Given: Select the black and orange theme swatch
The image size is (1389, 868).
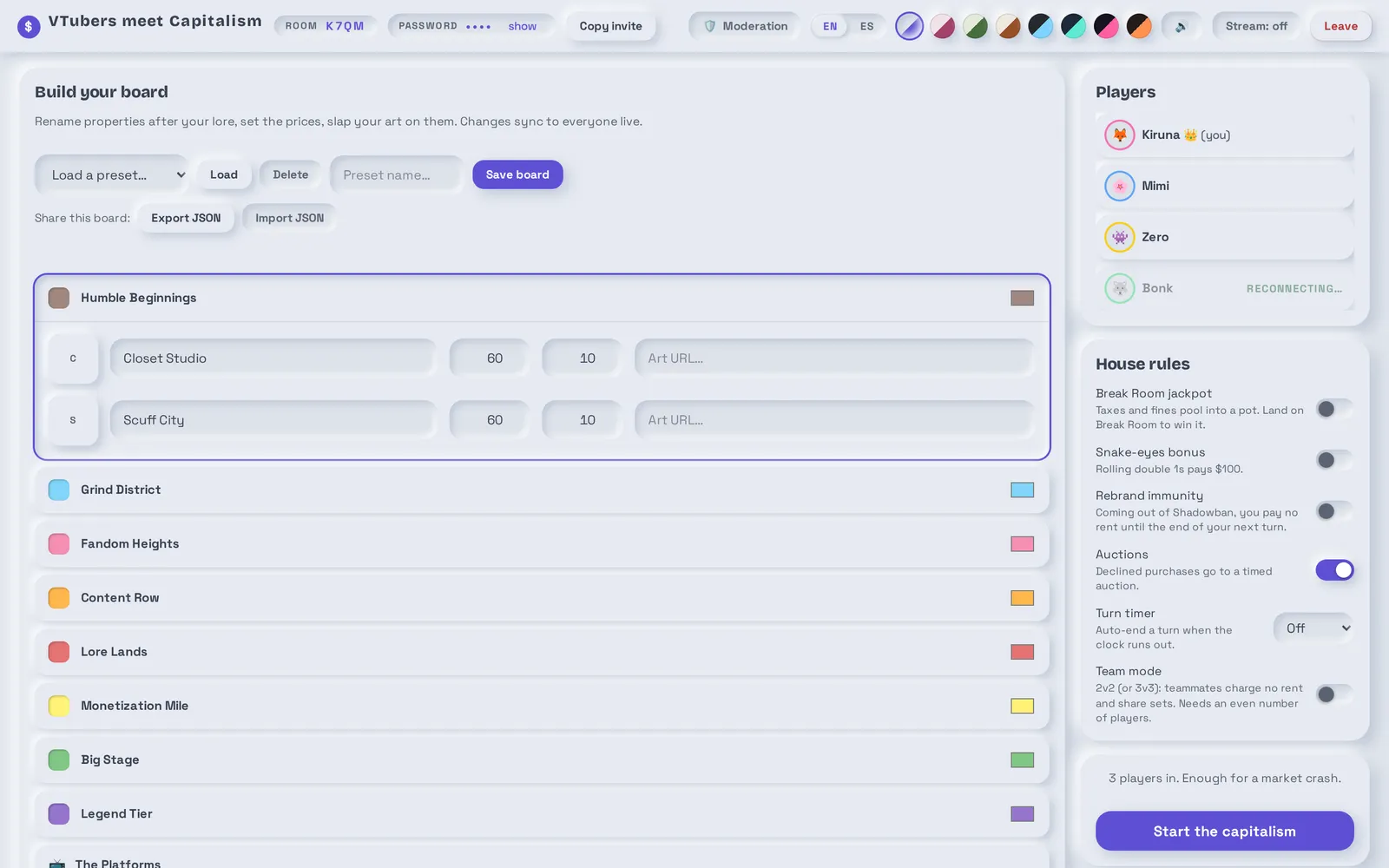Looking at the screenshot, I should coord(1139,26).
